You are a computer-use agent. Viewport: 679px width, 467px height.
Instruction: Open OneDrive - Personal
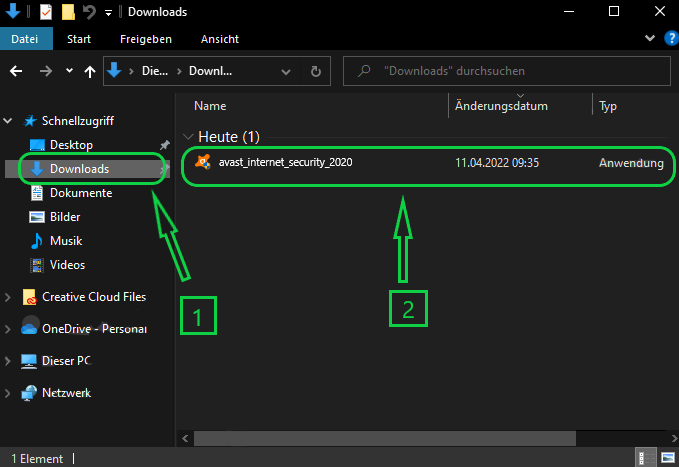click(x=94, y=329)
